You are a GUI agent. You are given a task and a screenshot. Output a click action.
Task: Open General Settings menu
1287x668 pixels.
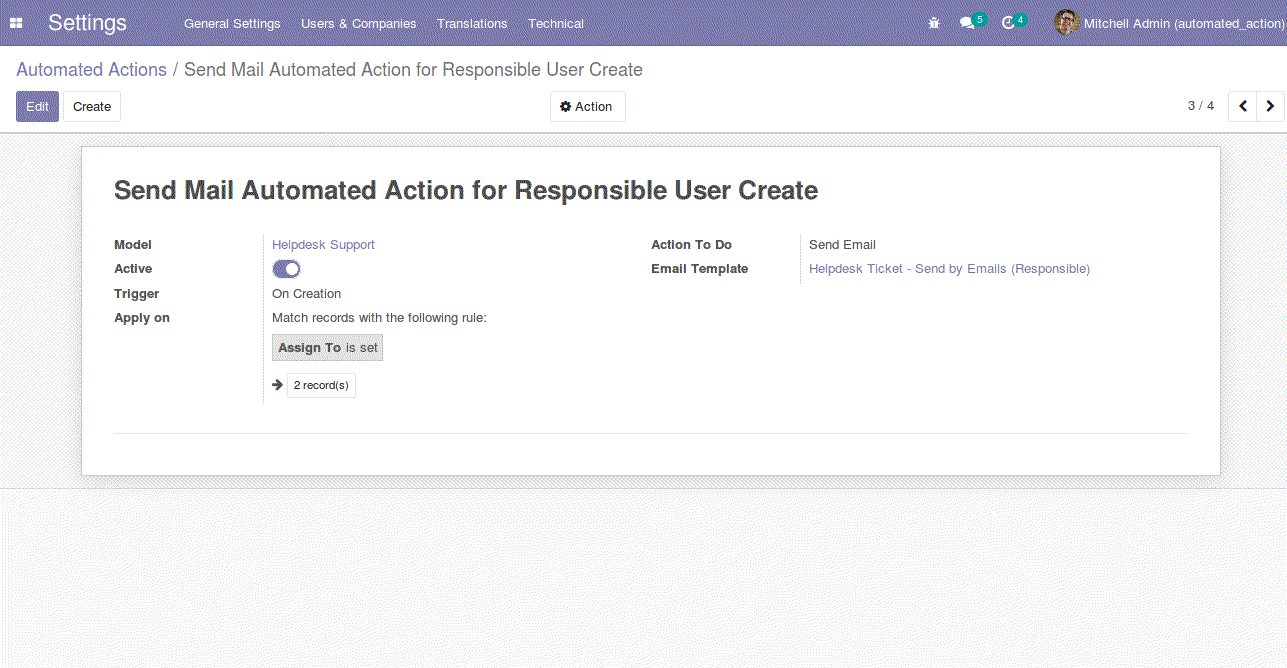coord(232,23)
